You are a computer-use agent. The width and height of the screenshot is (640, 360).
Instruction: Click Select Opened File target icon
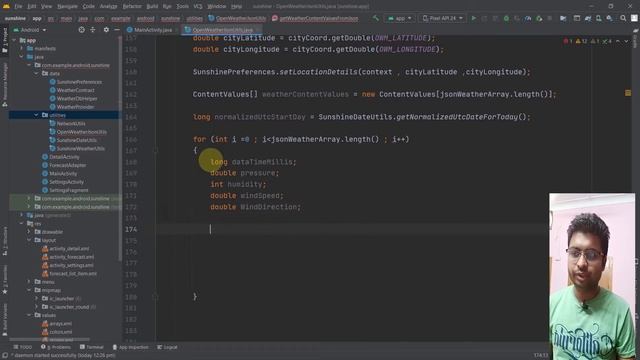(x=82, y=30)
